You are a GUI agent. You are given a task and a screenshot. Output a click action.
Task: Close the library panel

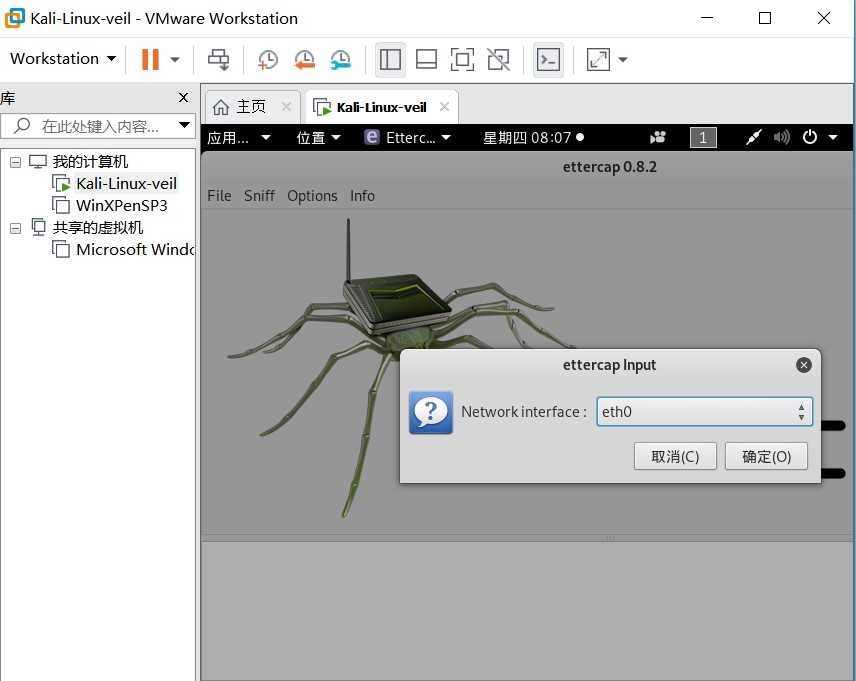click(183, 98)
